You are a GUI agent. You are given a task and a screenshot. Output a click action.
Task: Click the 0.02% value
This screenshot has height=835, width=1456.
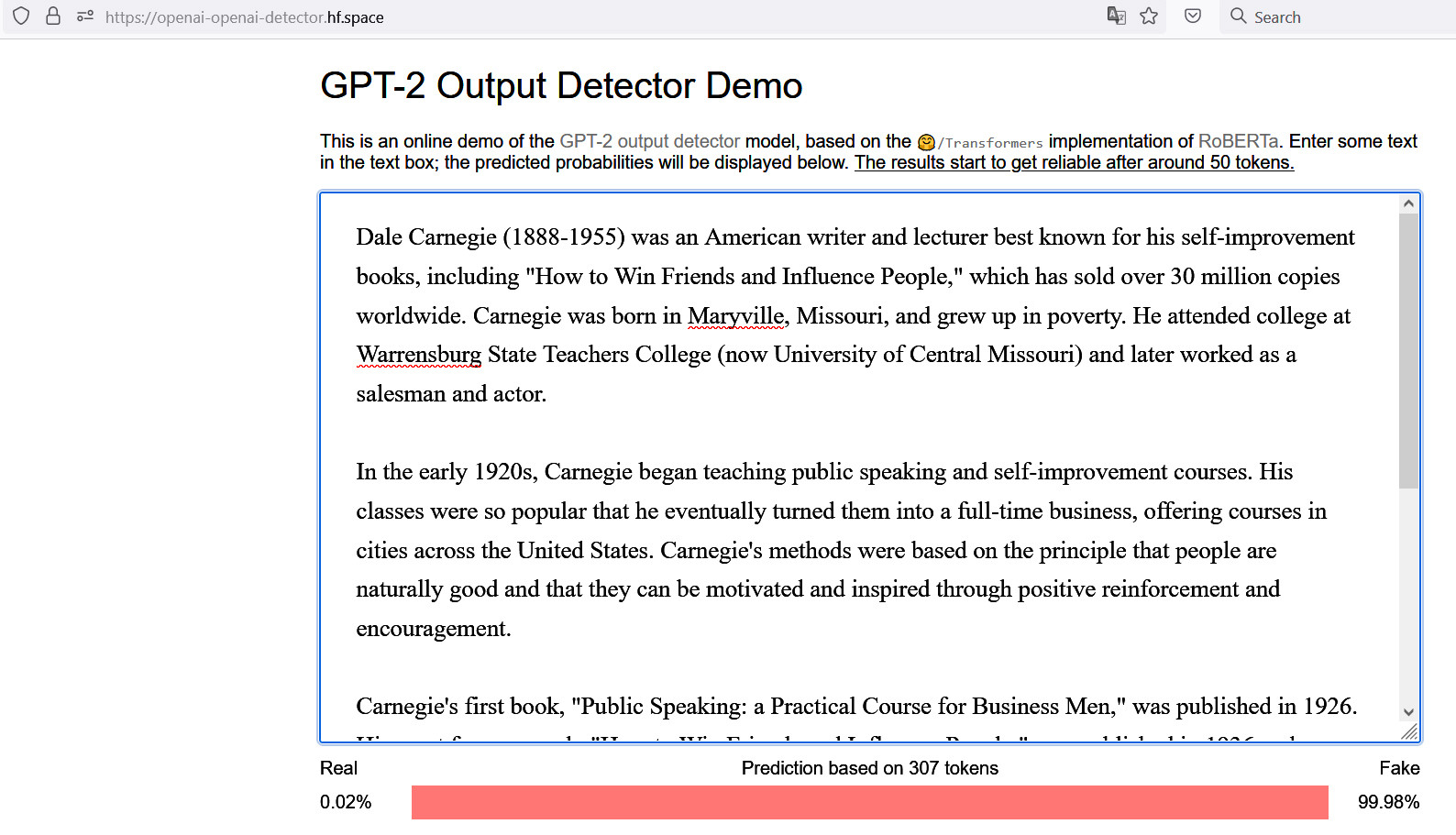click(x=346, y=802)
